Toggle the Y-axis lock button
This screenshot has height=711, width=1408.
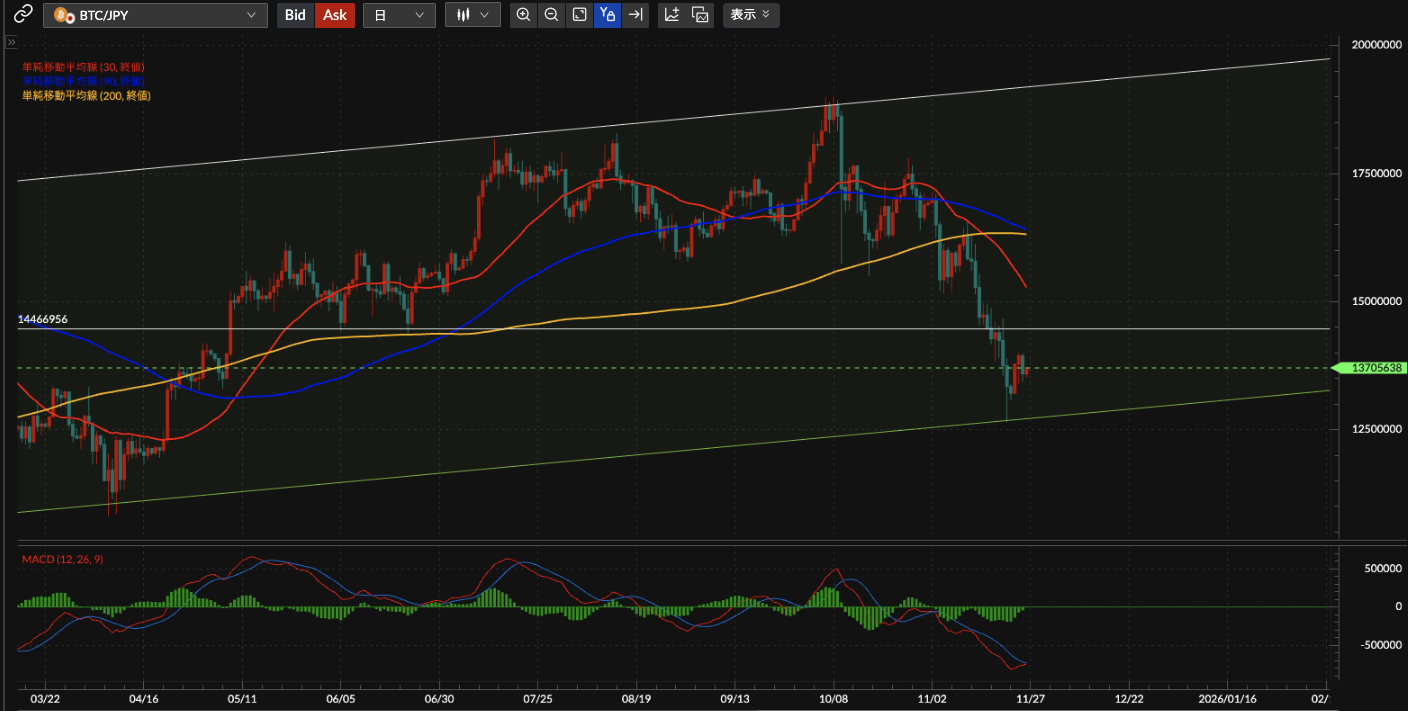click(607, 15)
